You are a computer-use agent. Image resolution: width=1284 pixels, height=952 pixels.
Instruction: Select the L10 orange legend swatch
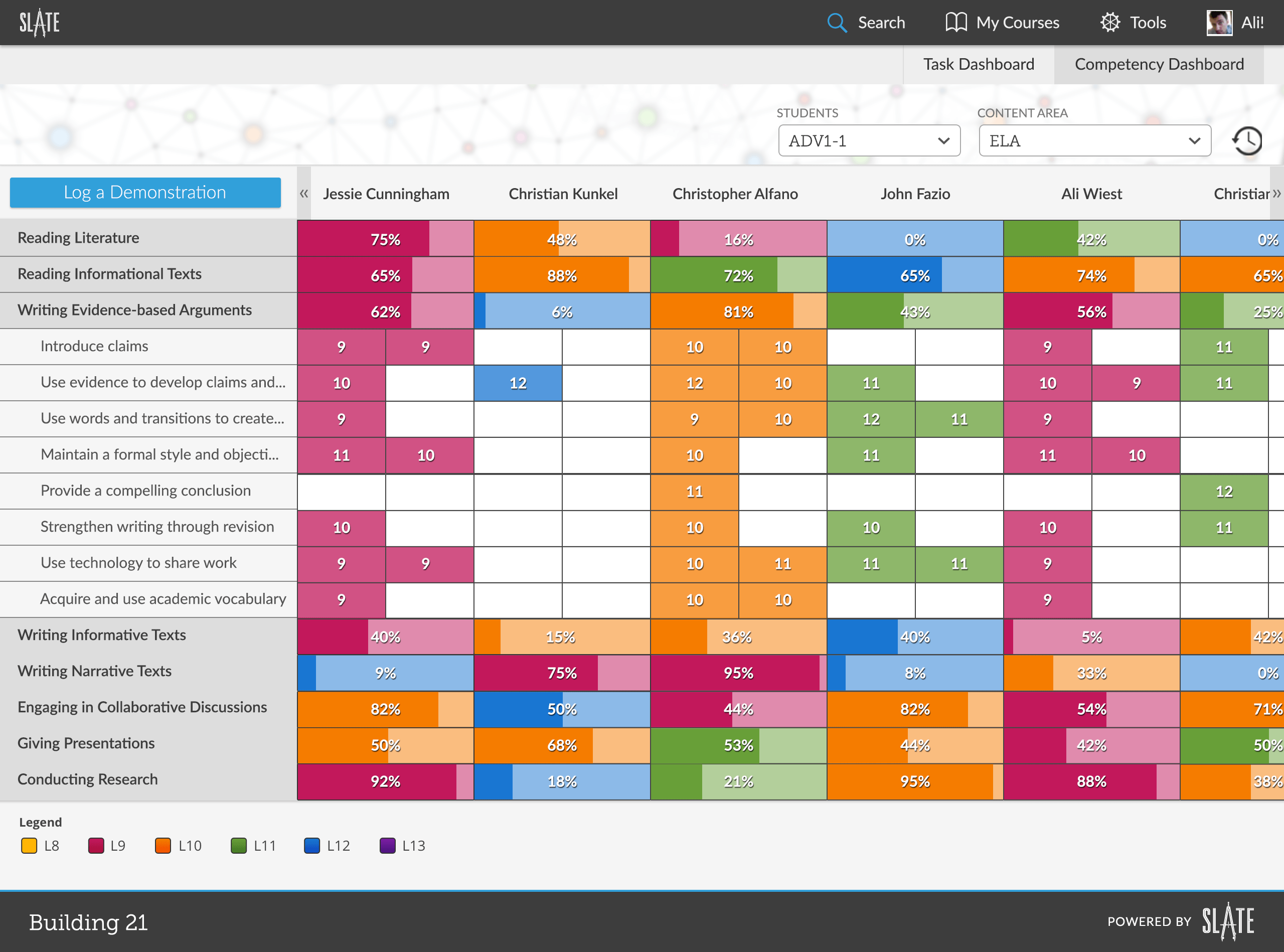coord(163,845)
